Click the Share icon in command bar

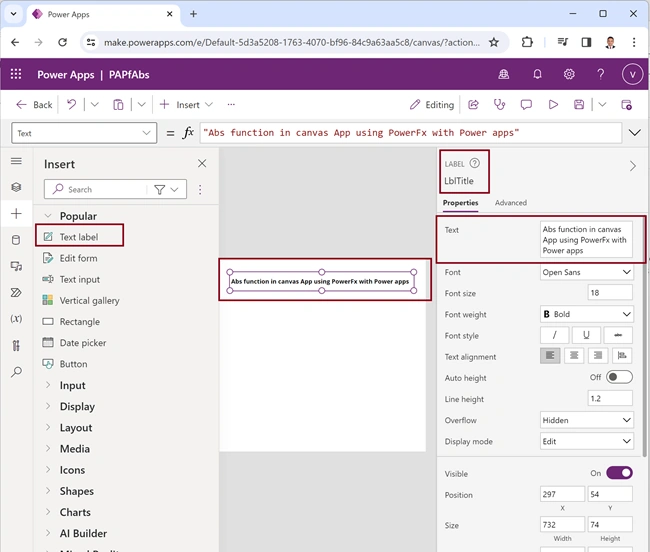(x=473, y=104)
